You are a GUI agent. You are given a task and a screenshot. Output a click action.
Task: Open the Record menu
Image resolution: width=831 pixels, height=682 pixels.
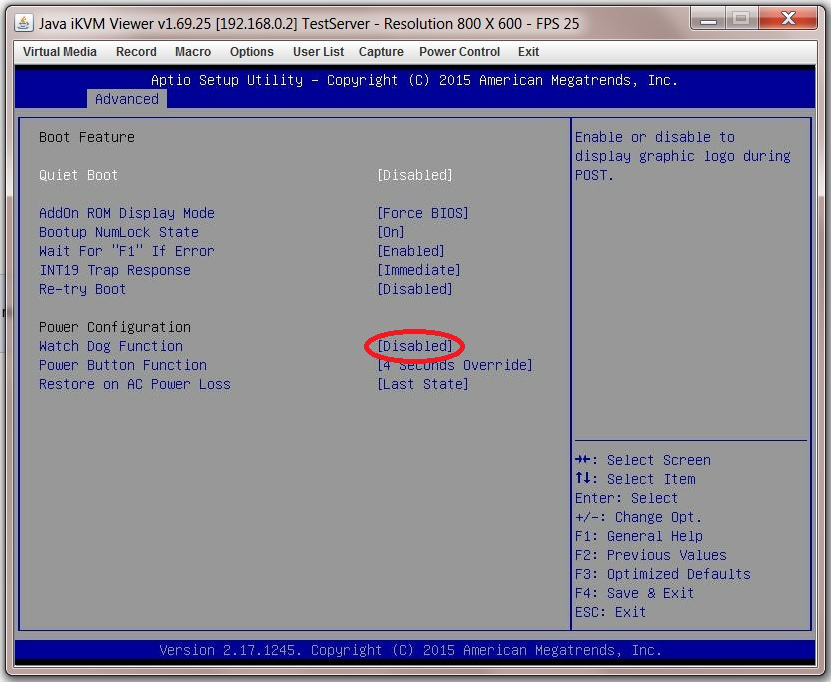coord(136,52)
